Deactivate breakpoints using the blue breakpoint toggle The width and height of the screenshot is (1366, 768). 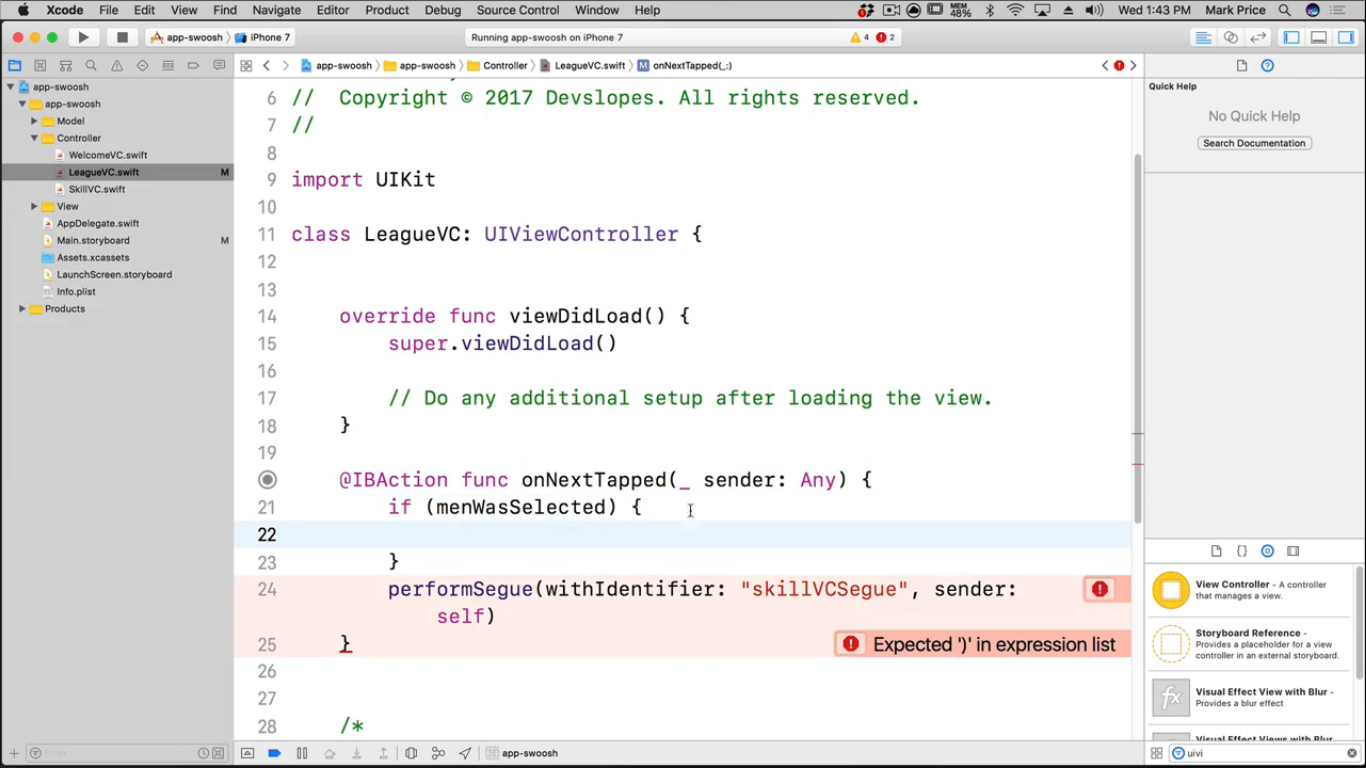click(x=274, y=753)
